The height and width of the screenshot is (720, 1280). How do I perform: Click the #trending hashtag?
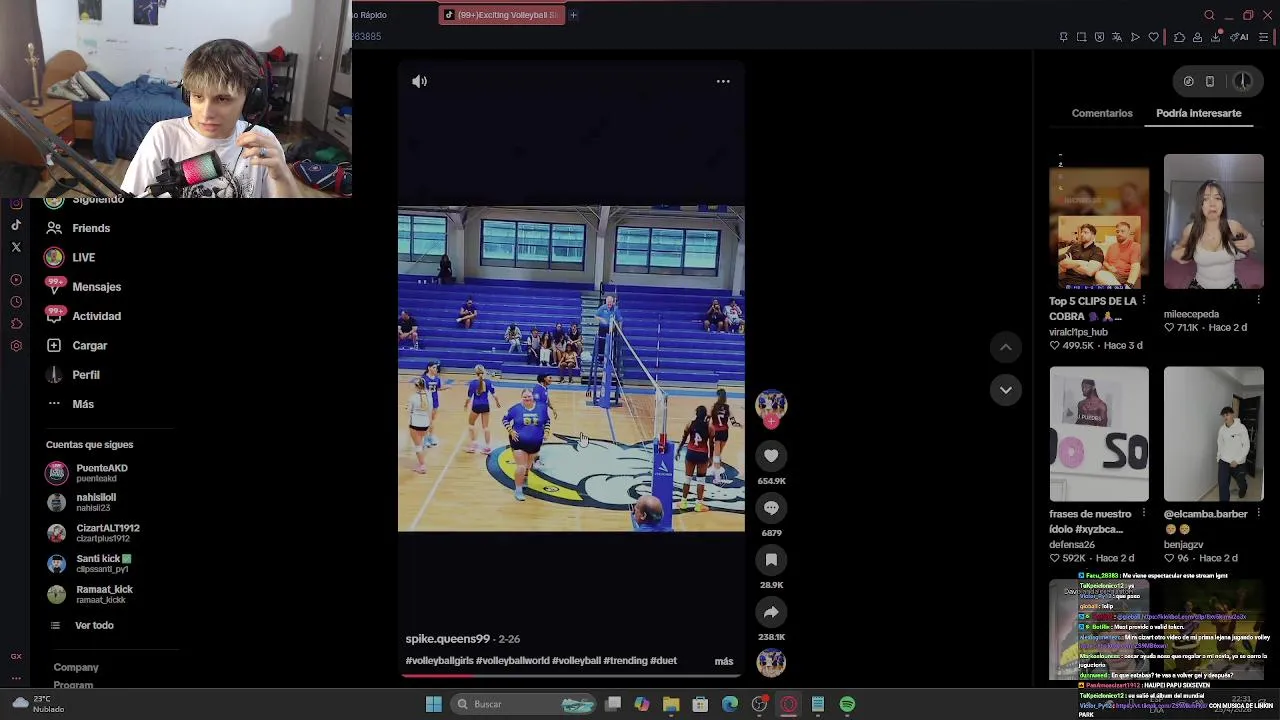(x=625, y=661)
